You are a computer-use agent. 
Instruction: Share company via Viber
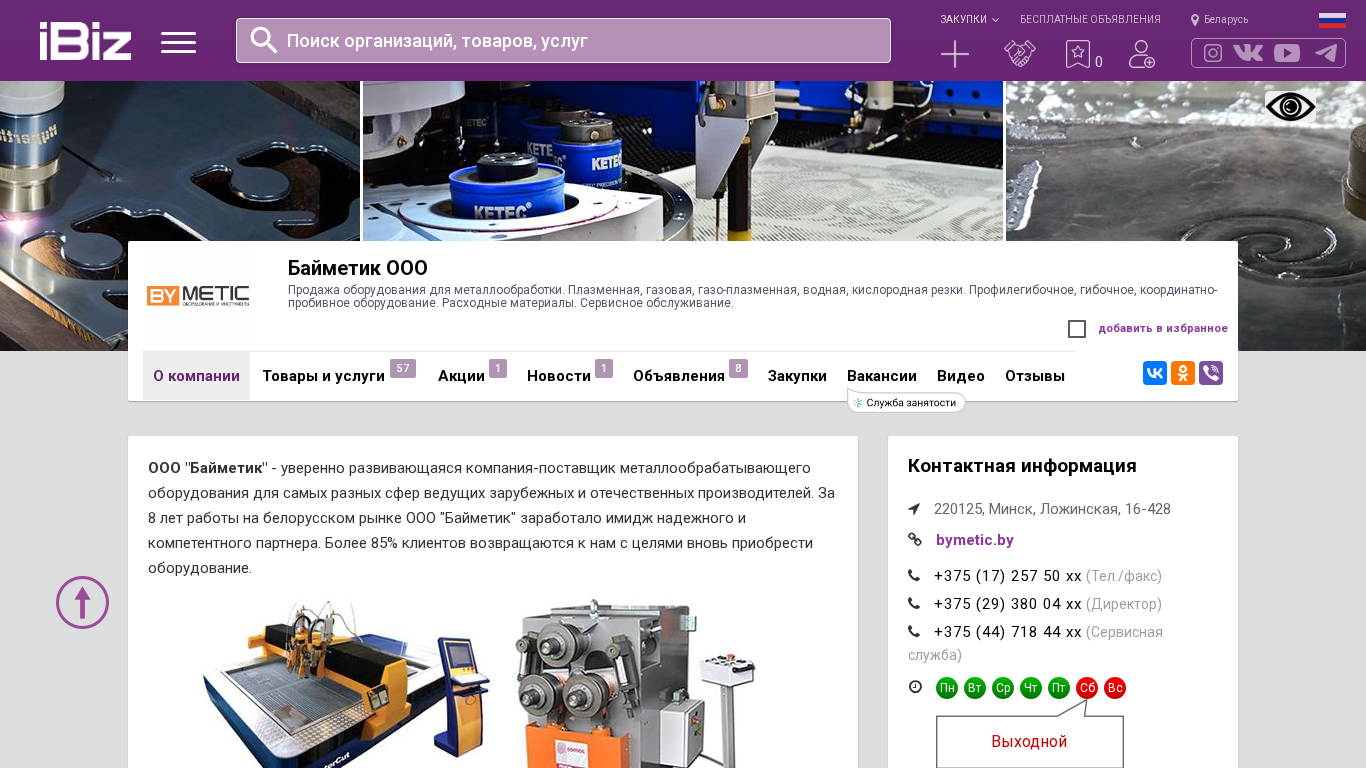tap(1211, 373)
